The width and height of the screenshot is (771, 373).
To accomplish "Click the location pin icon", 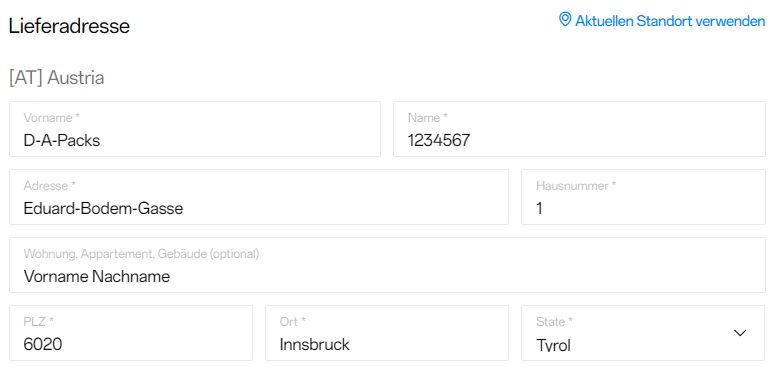I will [x=565, y=20].
